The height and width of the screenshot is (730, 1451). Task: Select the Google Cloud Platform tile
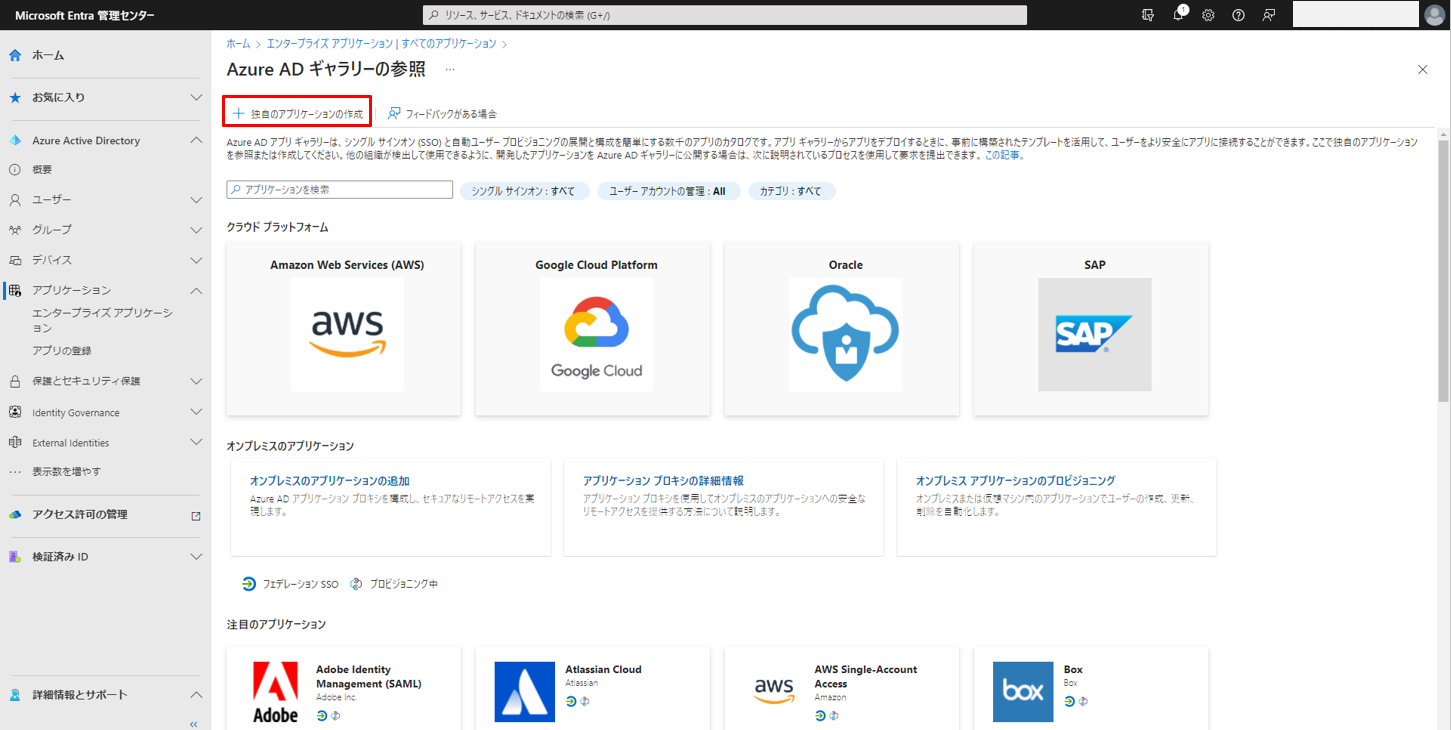pos(593,328)
